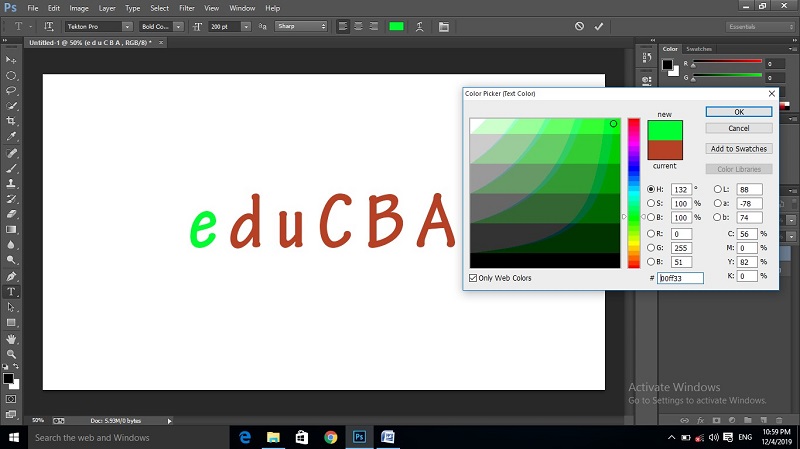Select the brightness B radio button
The image size is (800, 449).
pos(651,217)
